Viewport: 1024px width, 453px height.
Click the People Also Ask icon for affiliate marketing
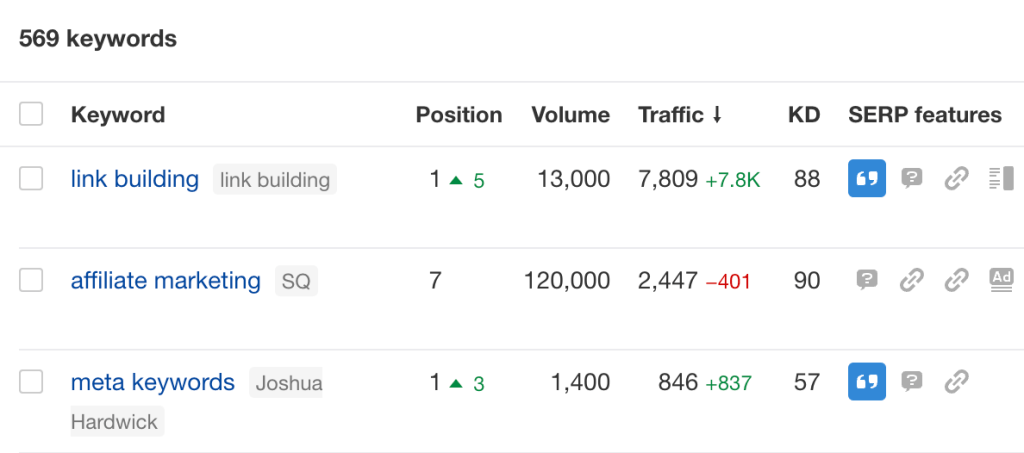pyautogui.click(x=867, y=280)
